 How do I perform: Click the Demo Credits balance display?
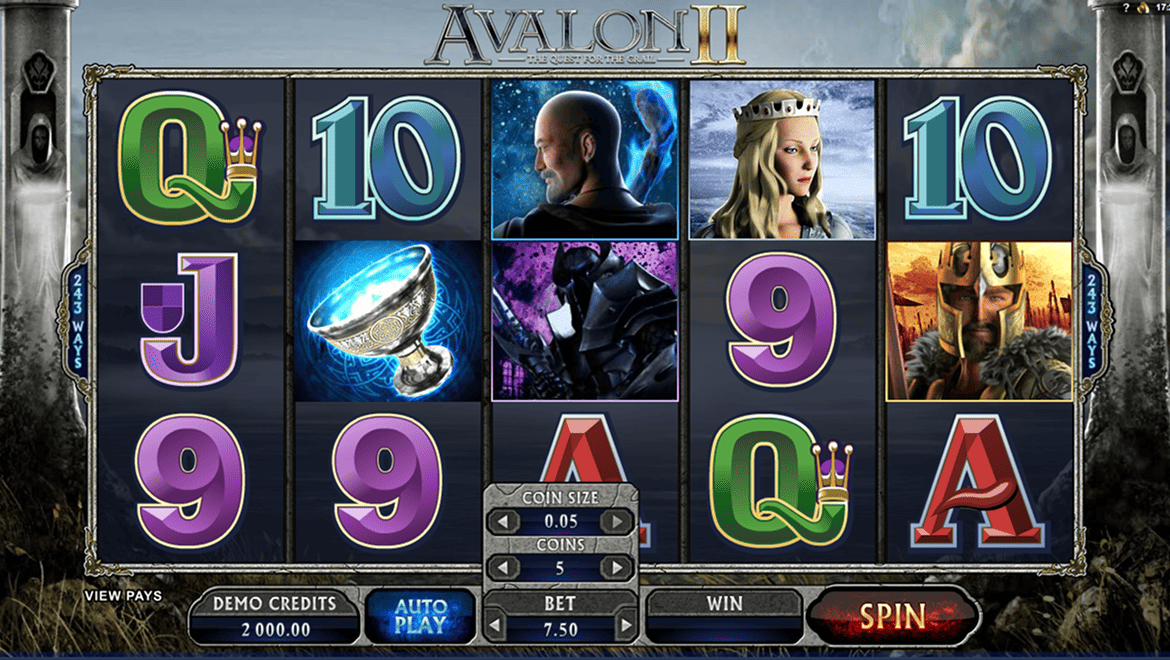tap(275, 617)
